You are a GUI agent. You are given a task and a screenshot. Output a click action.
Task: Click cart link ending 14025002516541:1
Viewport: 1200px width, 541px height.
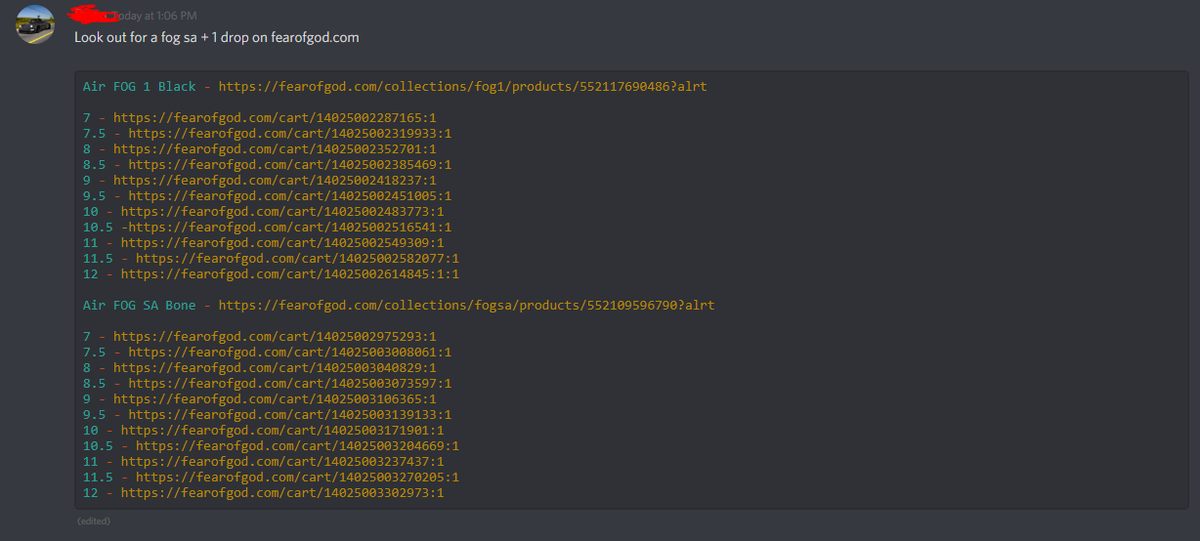click(290, 227)
